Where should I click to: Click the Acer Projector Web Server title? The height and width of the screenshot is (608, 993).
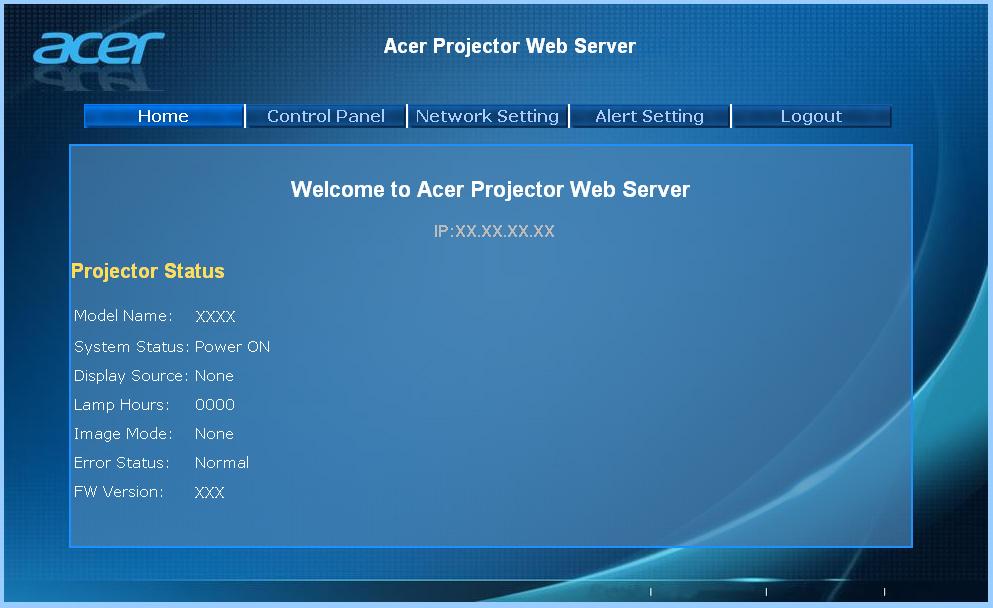(x=509, y=46)
